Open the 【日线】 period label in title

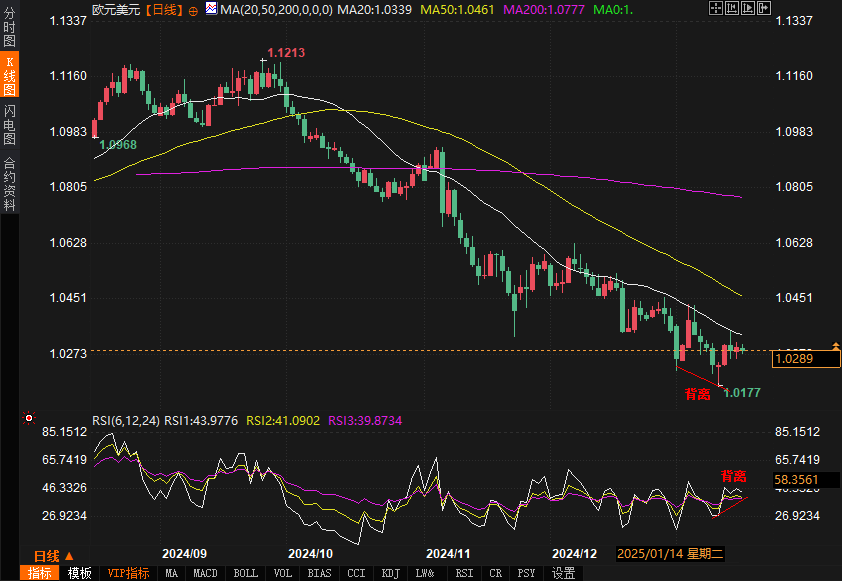tap(163, 9)
